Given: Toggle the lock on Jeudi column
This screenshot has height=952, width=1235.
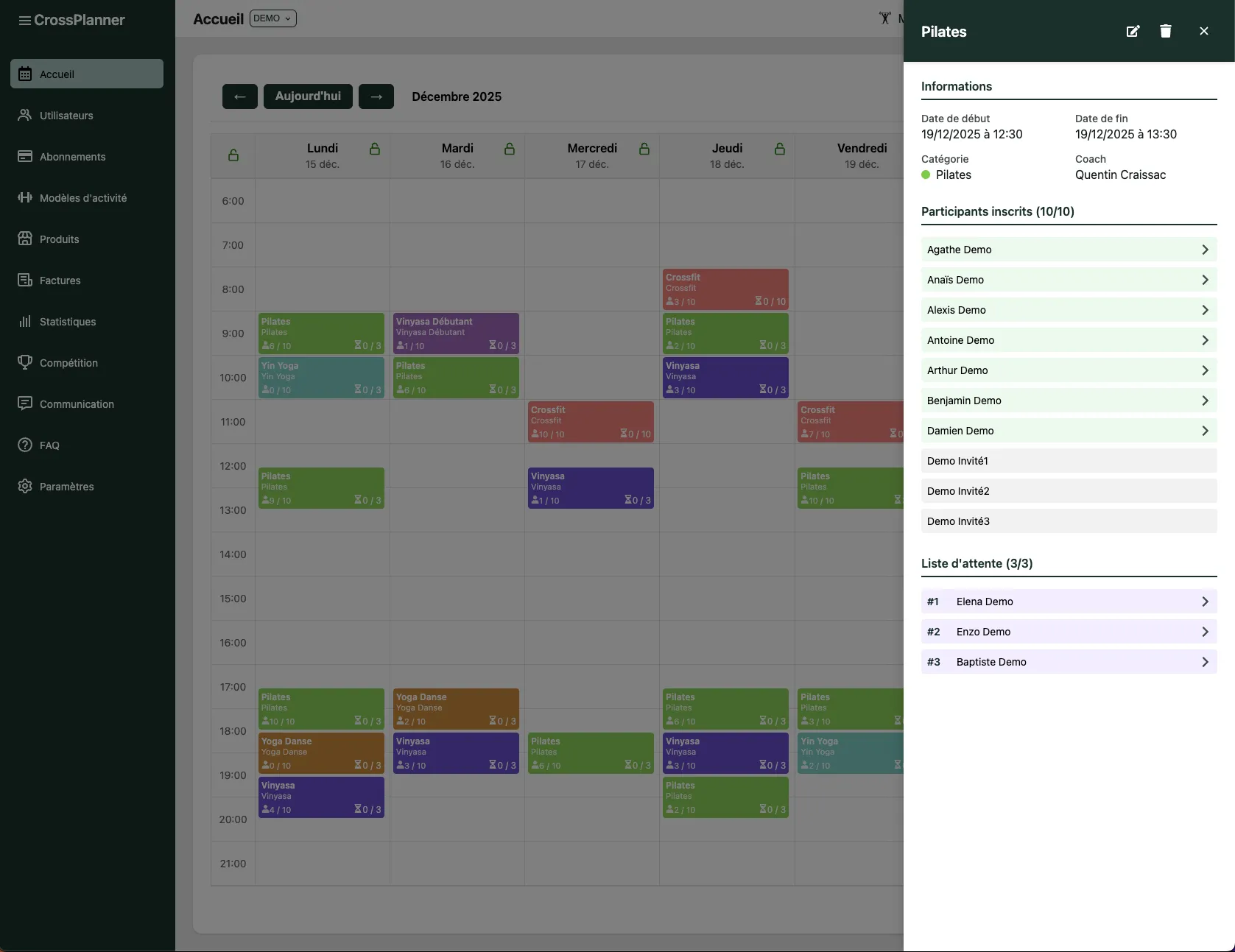Looking at the screenshot, I should 779,149.
